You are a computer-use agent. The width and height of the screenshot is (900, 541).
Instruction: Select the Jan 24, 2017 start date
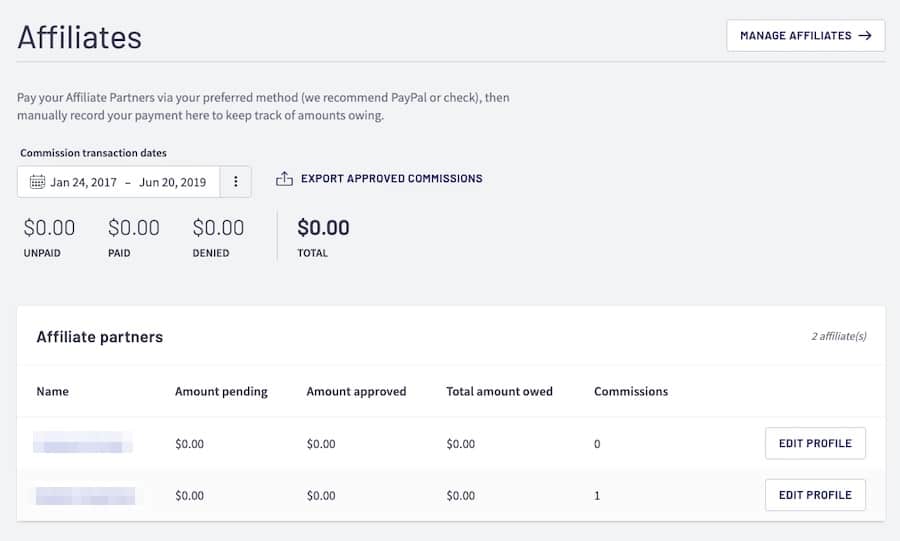(x=84, y=182)
